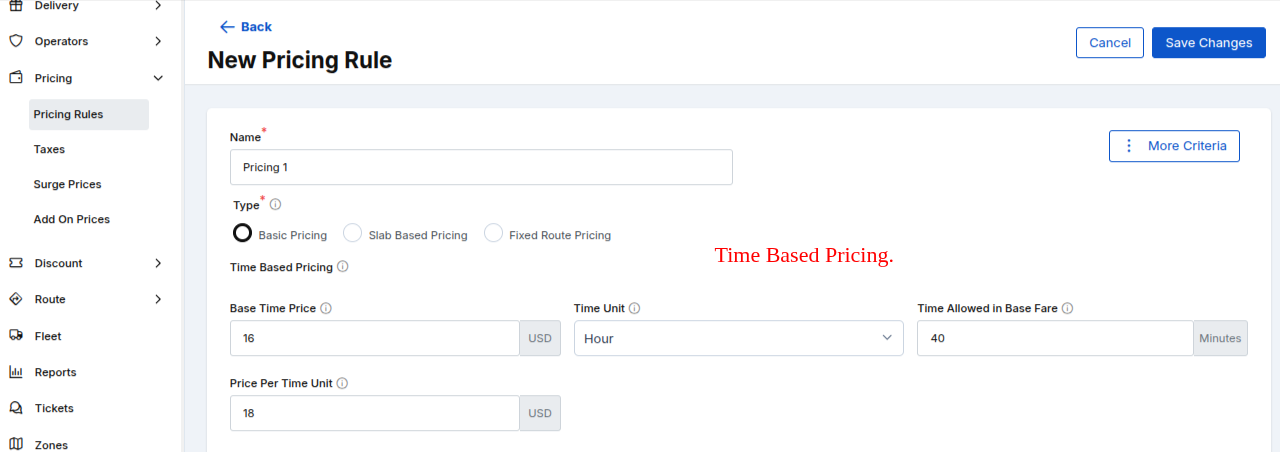Open the Taxes submenu item

click(x=49, y=149)
